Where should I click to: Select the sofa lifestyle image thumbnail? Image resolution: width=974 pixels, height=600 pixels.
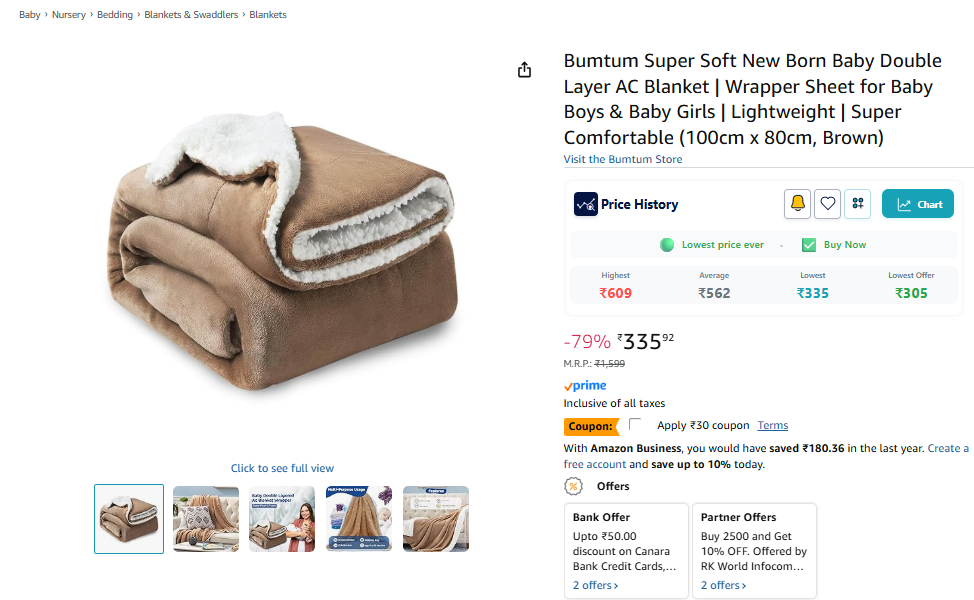coord(206,519)
